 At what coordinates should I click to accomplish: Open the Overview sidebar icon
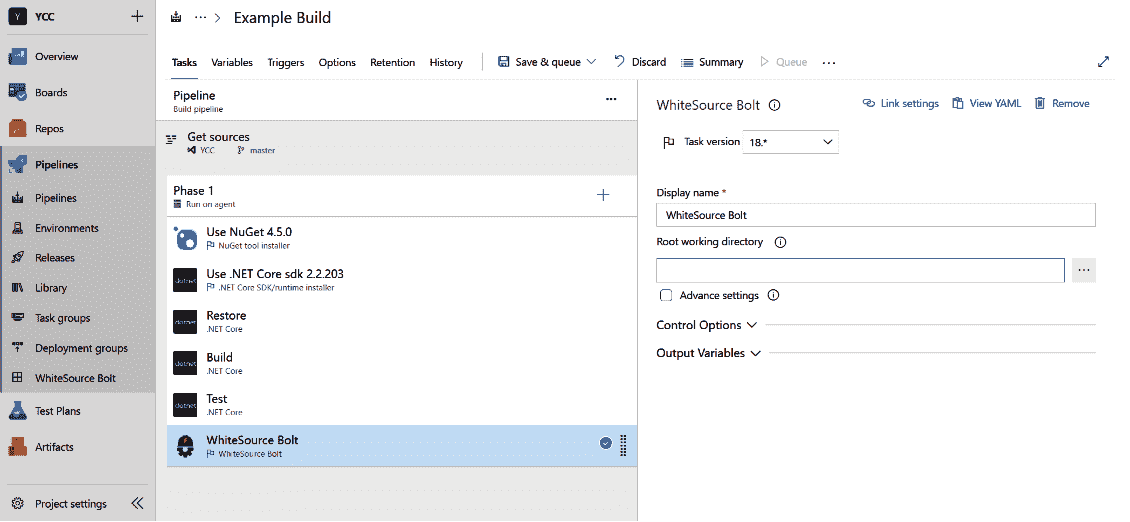(17, 57)
